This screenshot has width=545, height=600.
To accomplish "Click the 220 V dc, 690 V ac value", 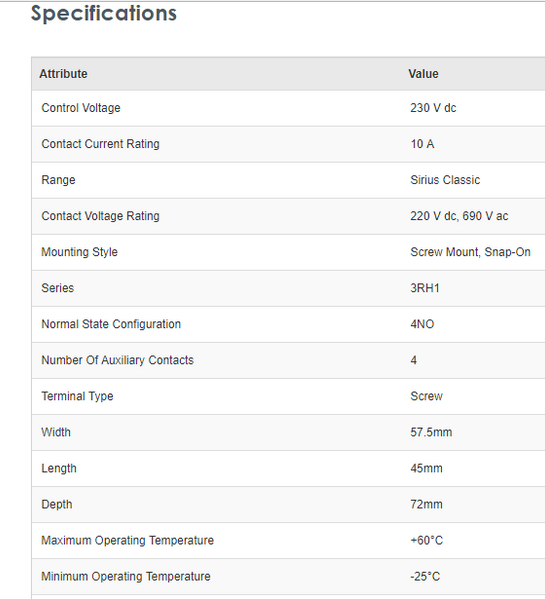I will 459,216.
